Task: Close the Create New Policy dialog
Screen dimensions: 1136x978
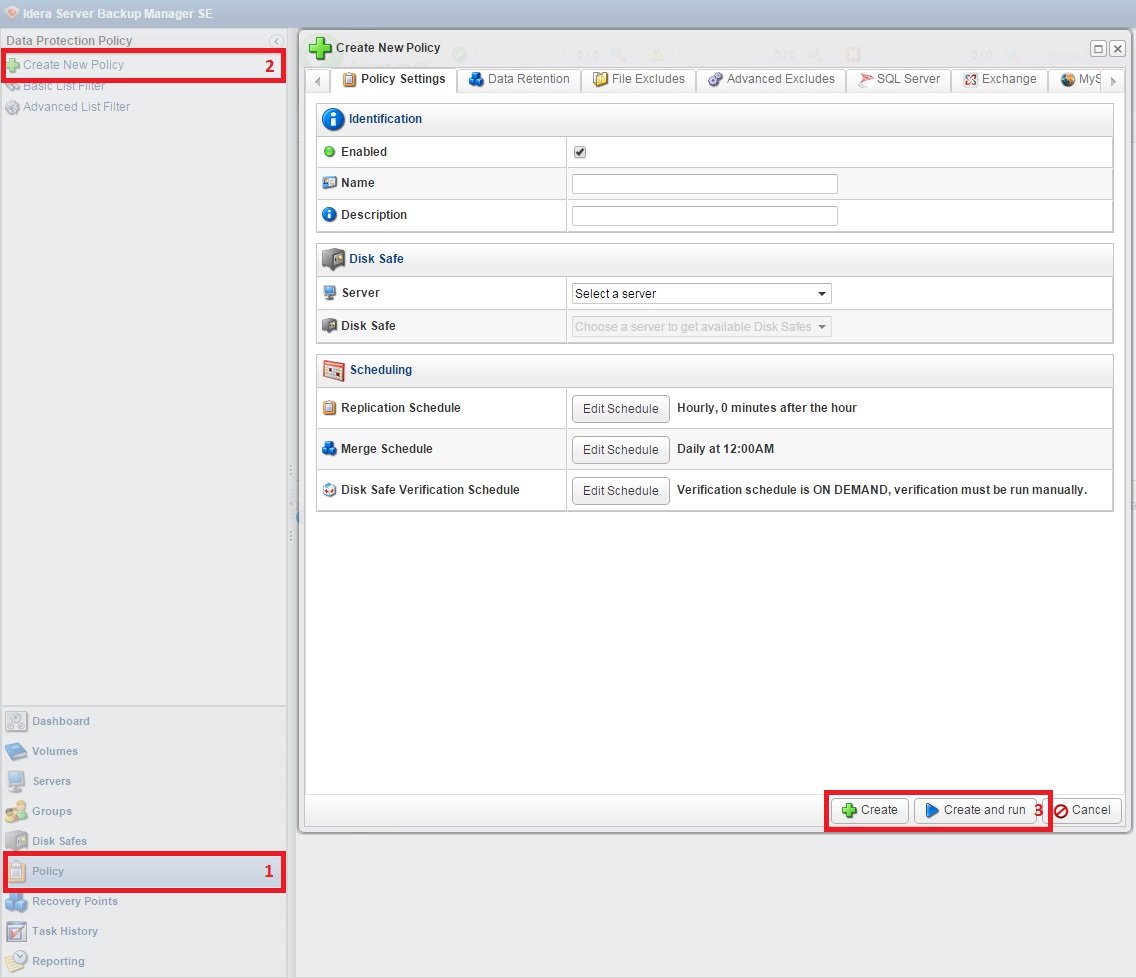Action: coord(1117,49)
